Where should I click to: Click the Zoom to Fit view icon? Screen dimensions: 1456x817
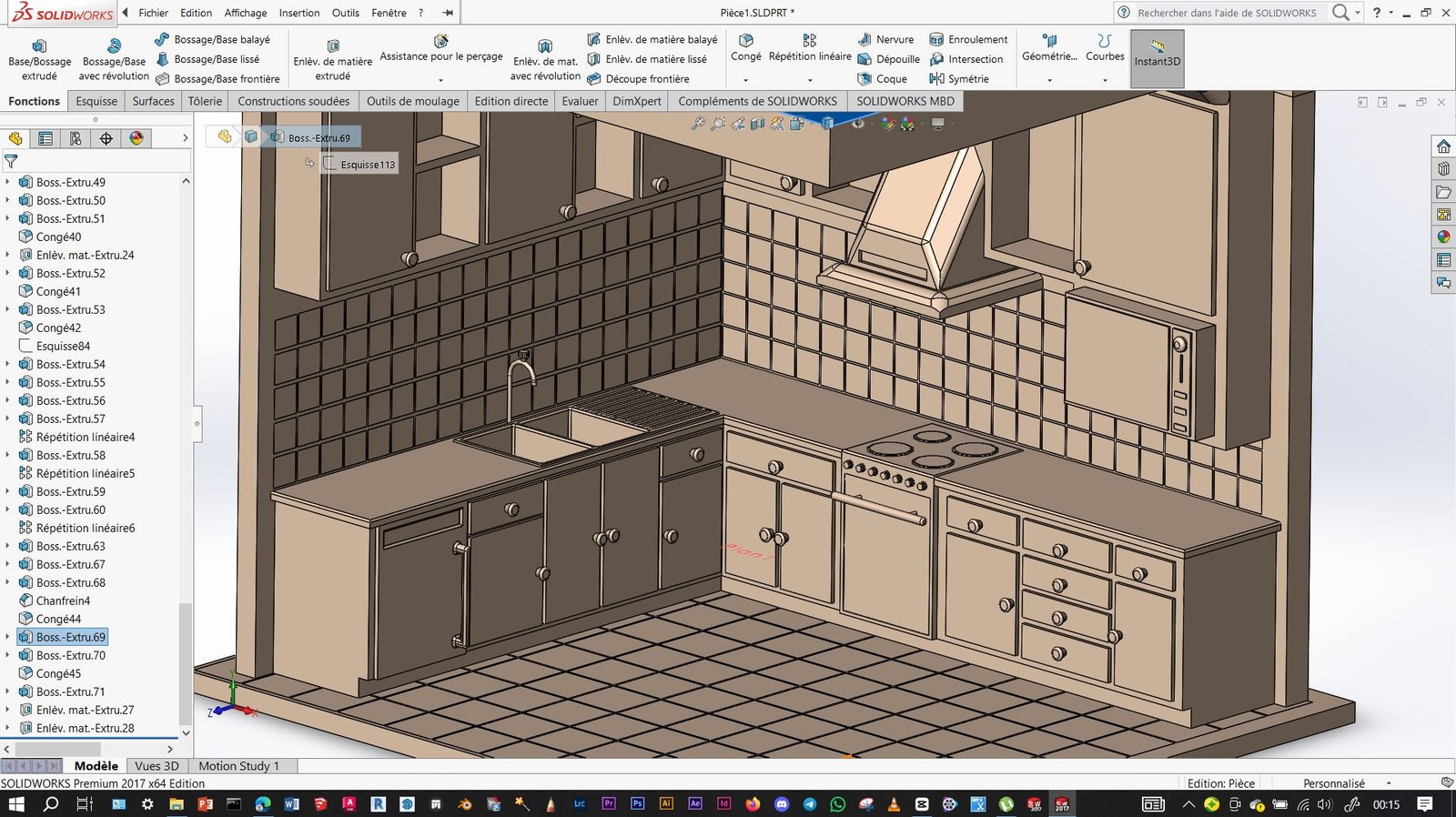tap(698, 124)
